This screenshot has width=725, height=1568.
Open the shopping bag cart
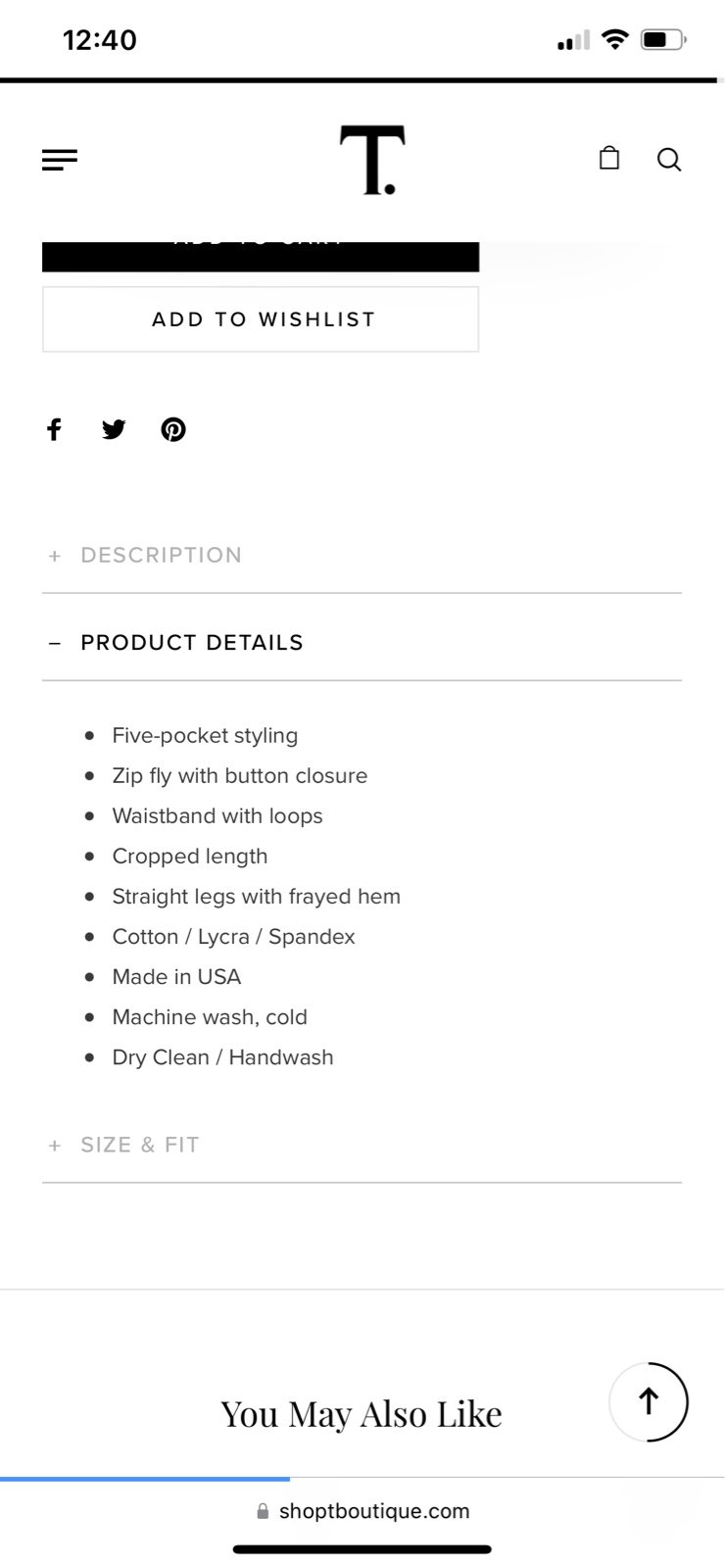(x=609, y=158)
